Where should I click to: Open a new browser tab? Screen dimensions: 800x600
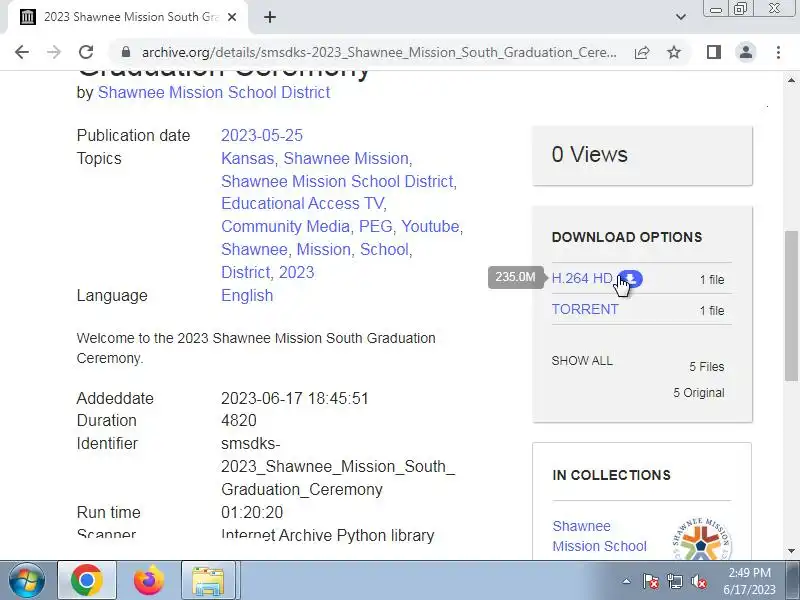pyautogui.click(x=270, y=17)
